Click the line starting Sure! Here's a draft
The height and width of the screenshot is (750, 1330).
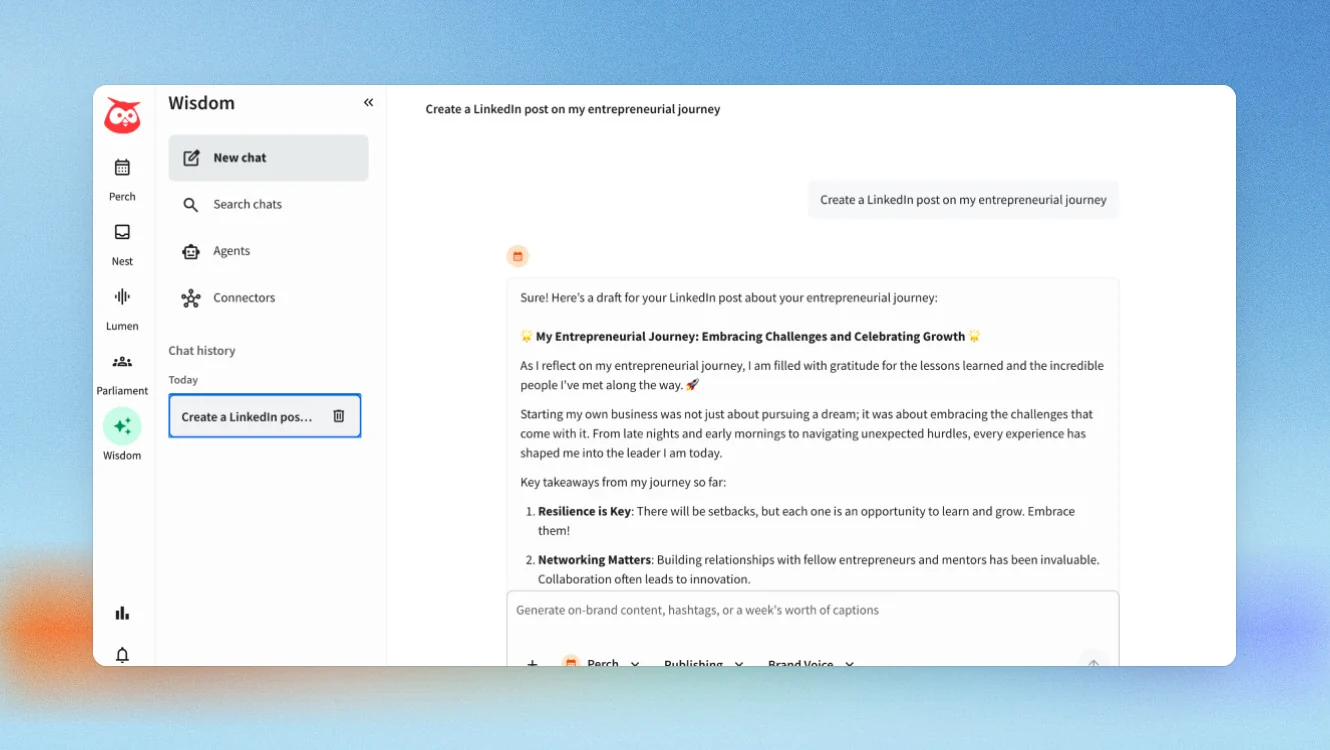[x=729, y=298]
